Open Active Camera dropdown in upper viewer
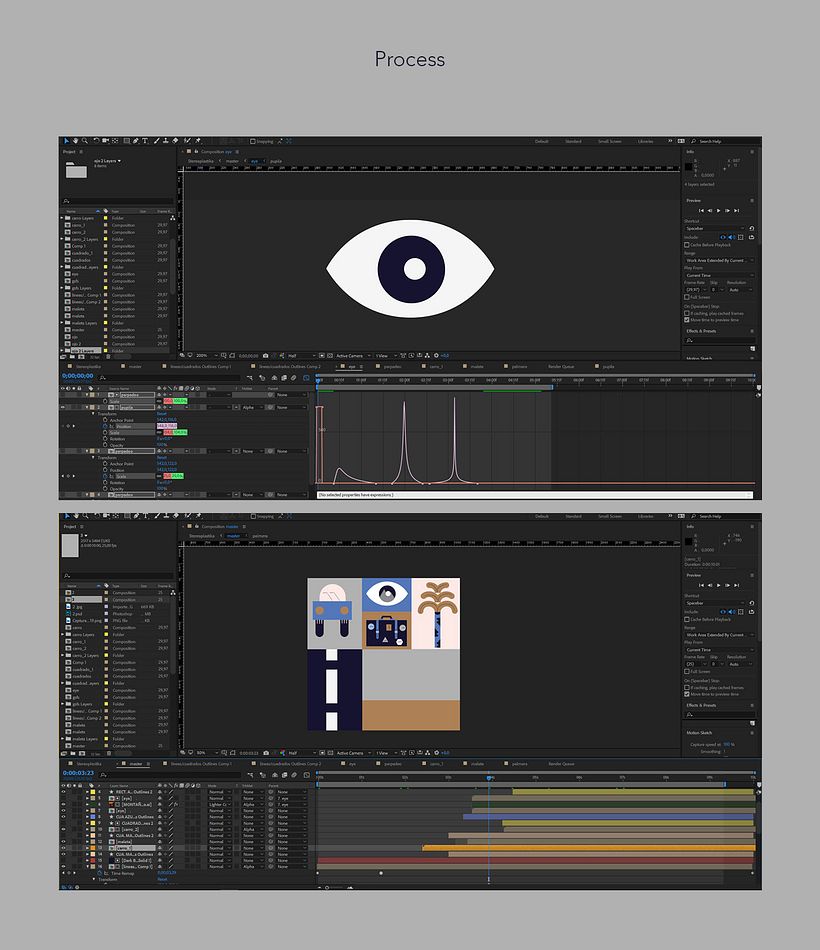Viewport: 820px width, 950px height. point(353,356)
